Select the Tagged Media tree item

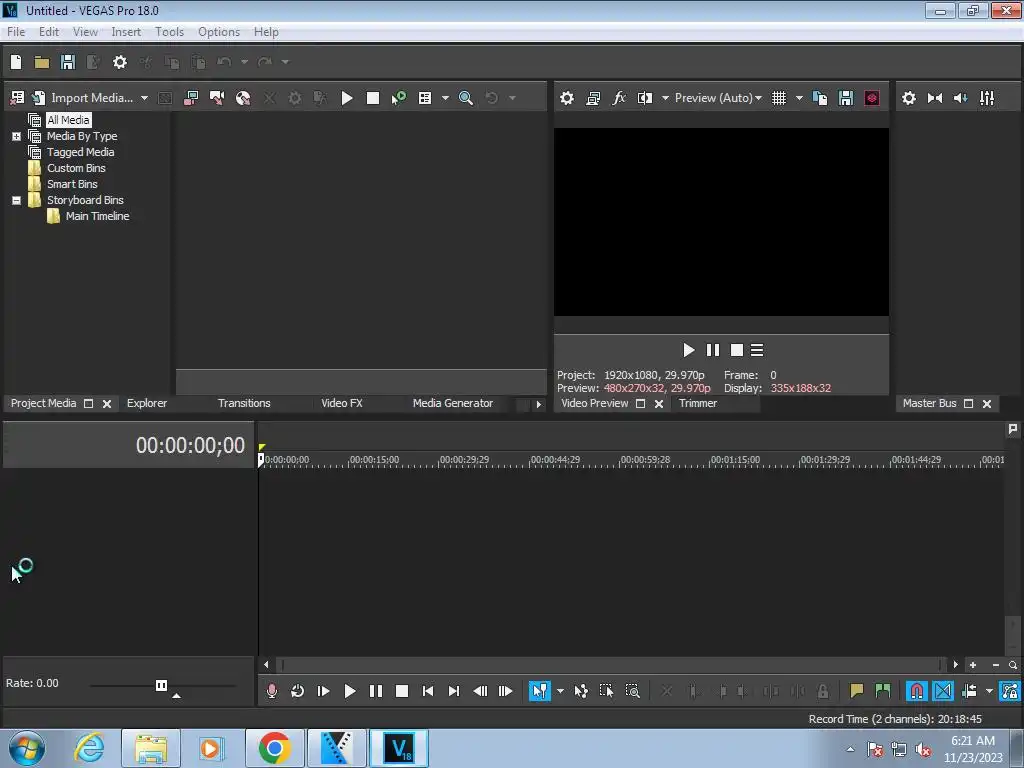(x=80, y=152)
